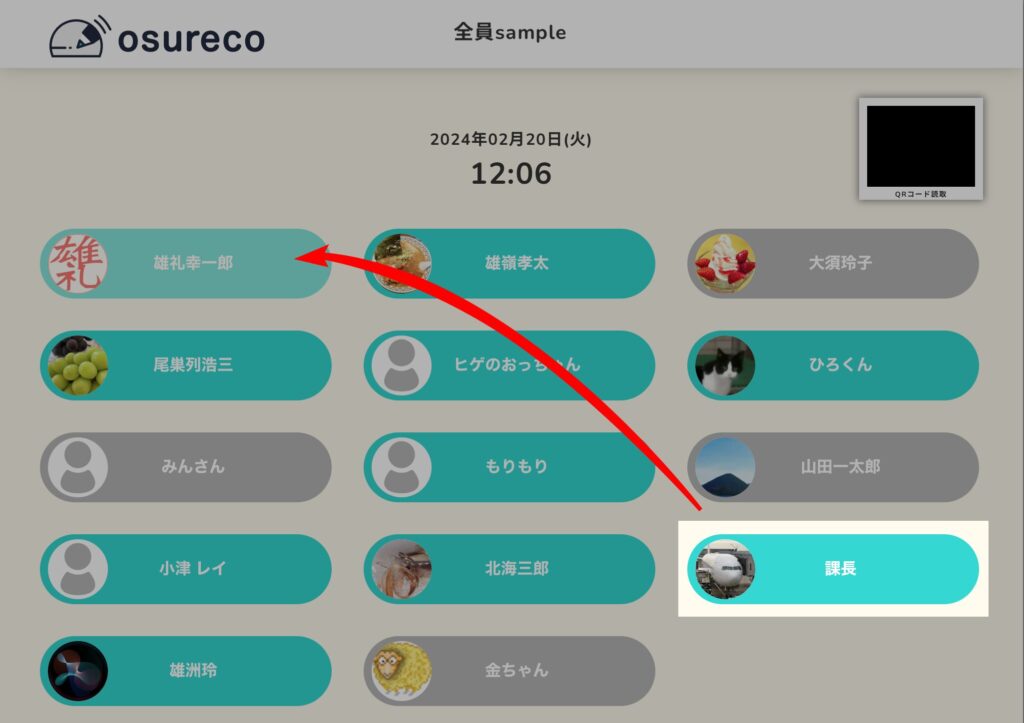The width and height of the screenshot is (1024, 723).
Task: Click the black-and-white cat avatar of ひろくん
Action: pos(725,365)
